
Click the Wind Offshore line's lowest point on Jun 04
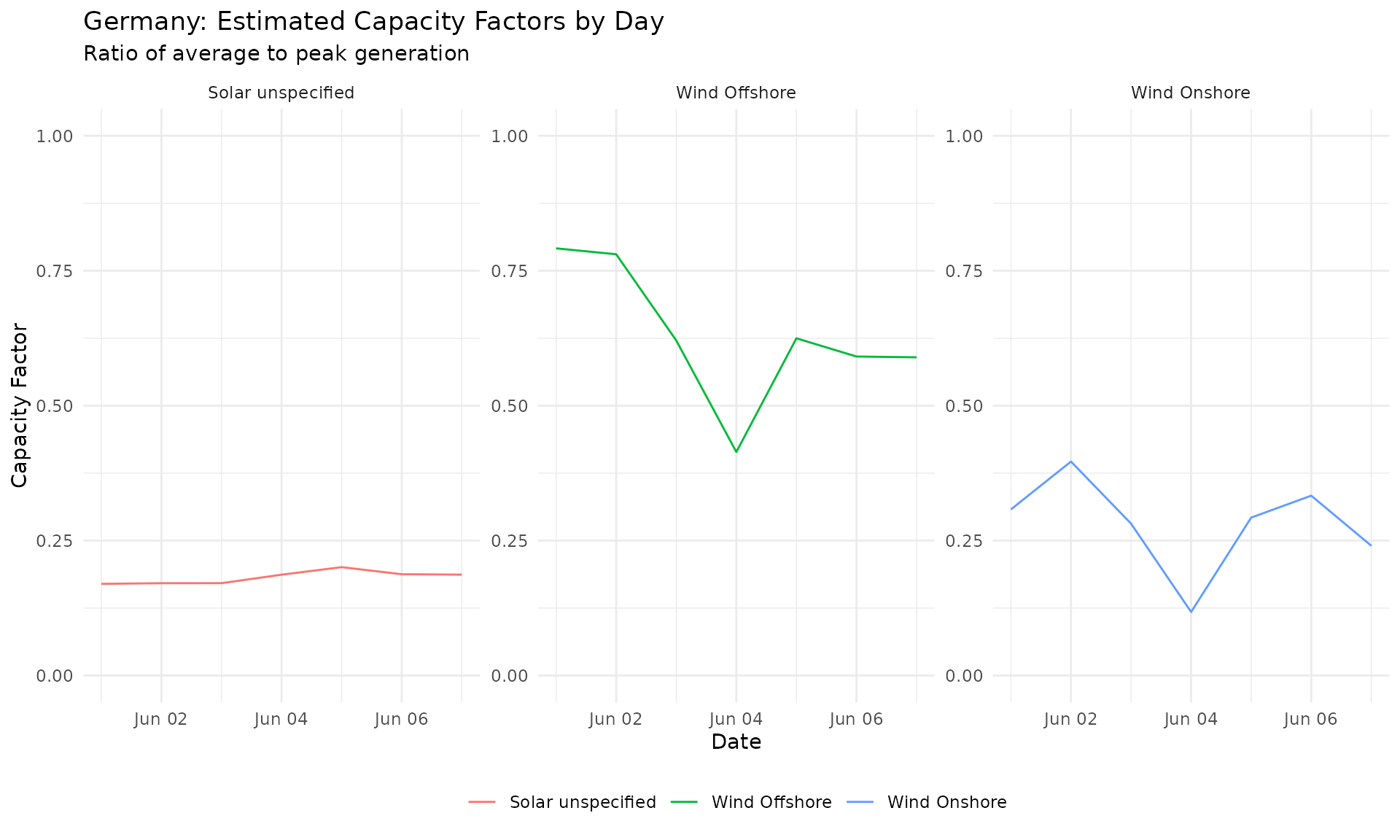(x=736, y=452)
